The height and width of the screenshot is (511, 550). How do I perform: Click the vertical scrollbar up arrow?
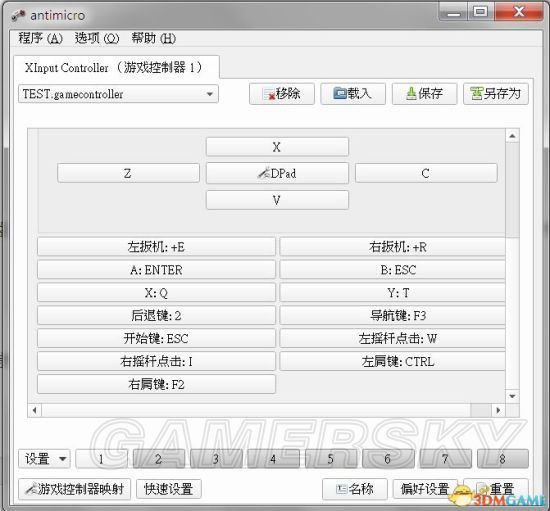click(x=512, y=136)
